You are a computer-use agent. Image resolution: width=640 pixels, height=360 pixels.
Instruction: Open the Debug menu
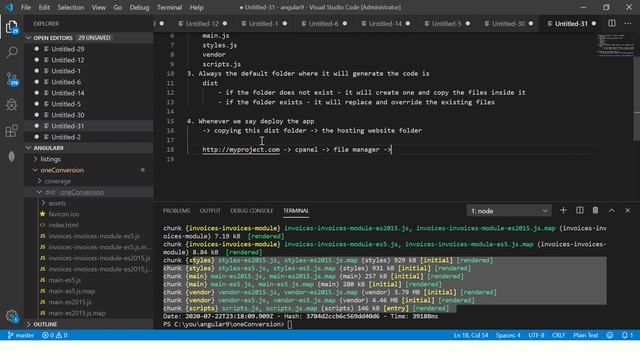(x=139, y=7)
